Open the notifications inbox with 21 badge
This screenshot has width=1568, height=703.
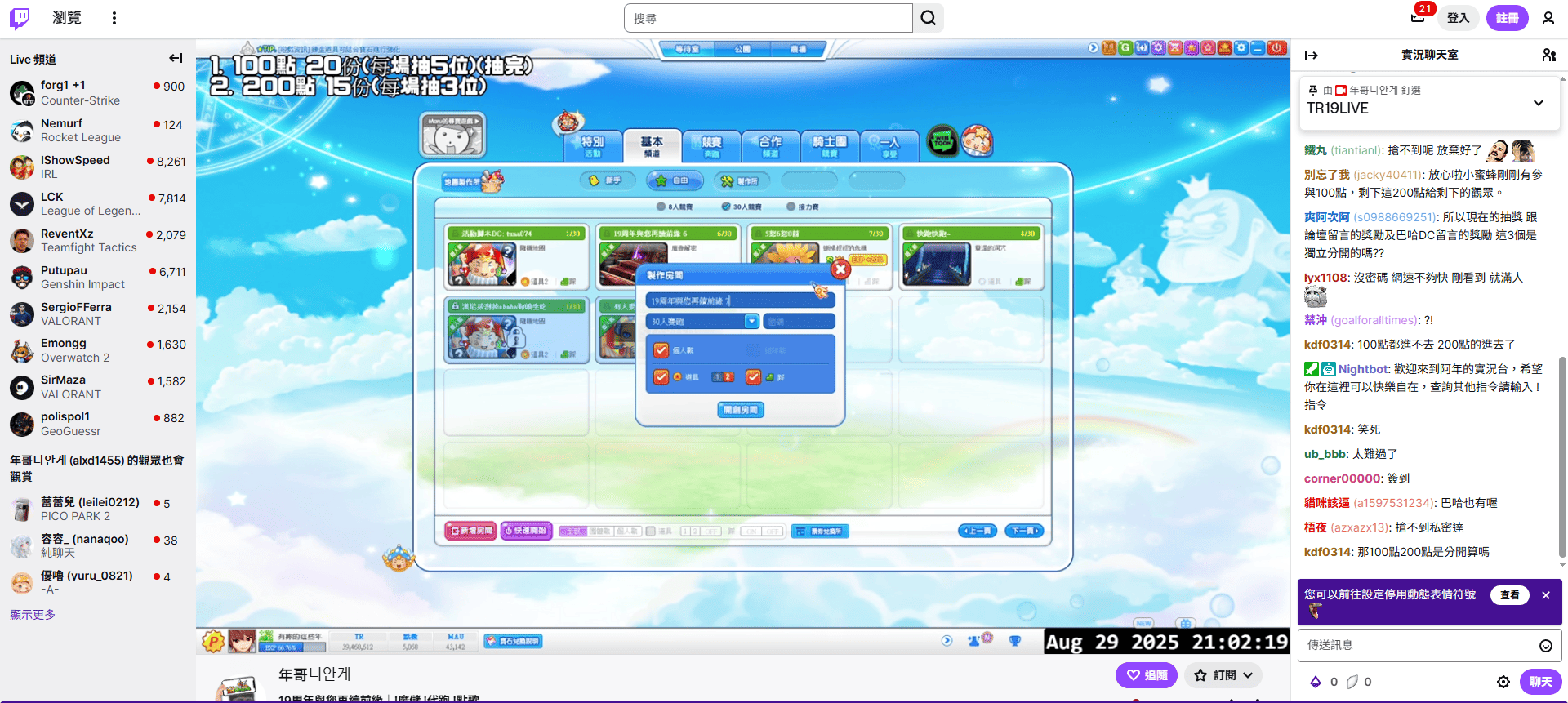[1418, 17]
